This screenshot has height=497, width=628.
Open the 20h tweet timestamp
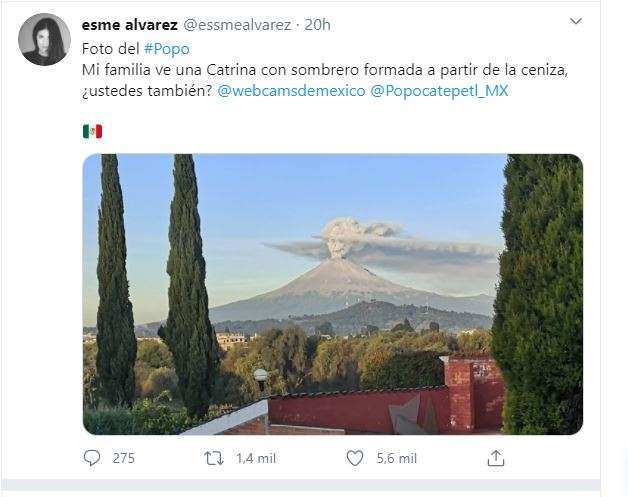[x=317, y=25]
